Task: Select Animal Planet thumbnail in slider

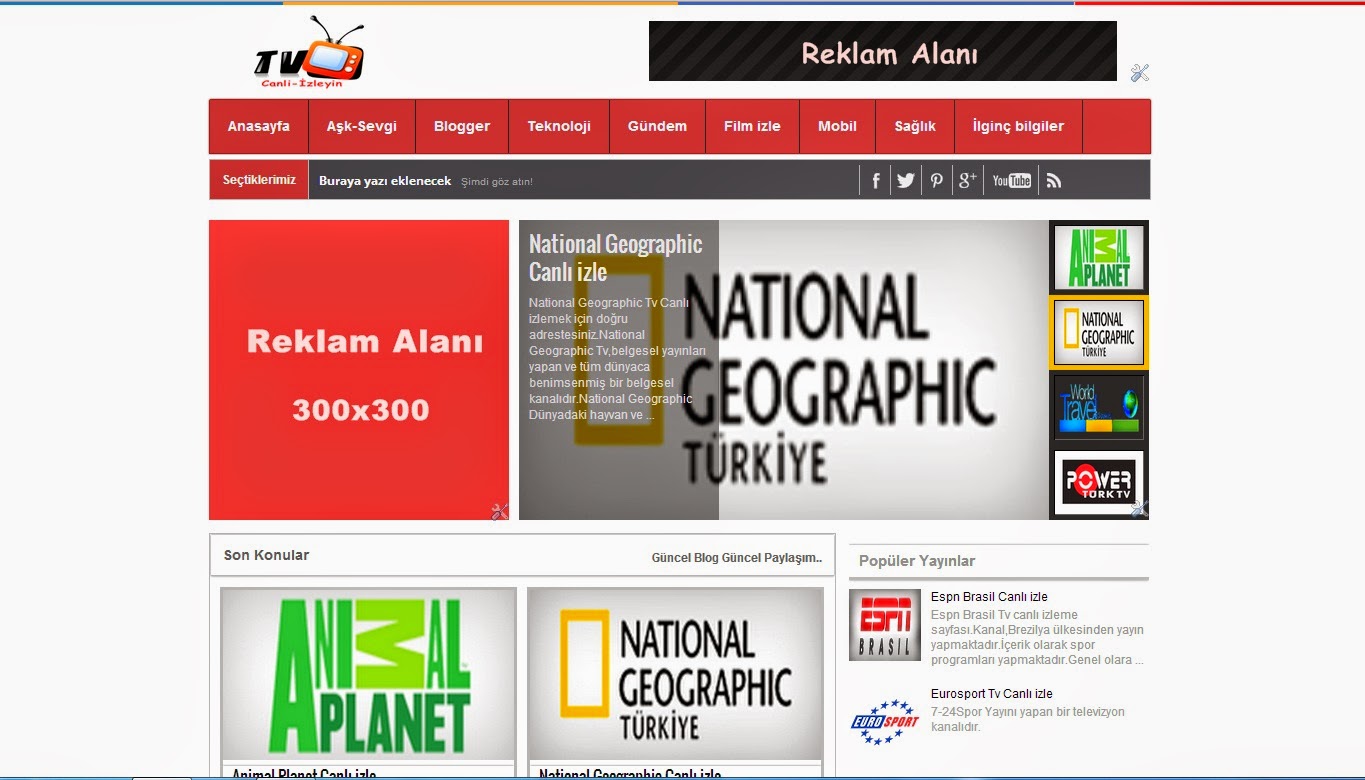Action: pyautogui.click(x=1099, y=258)
